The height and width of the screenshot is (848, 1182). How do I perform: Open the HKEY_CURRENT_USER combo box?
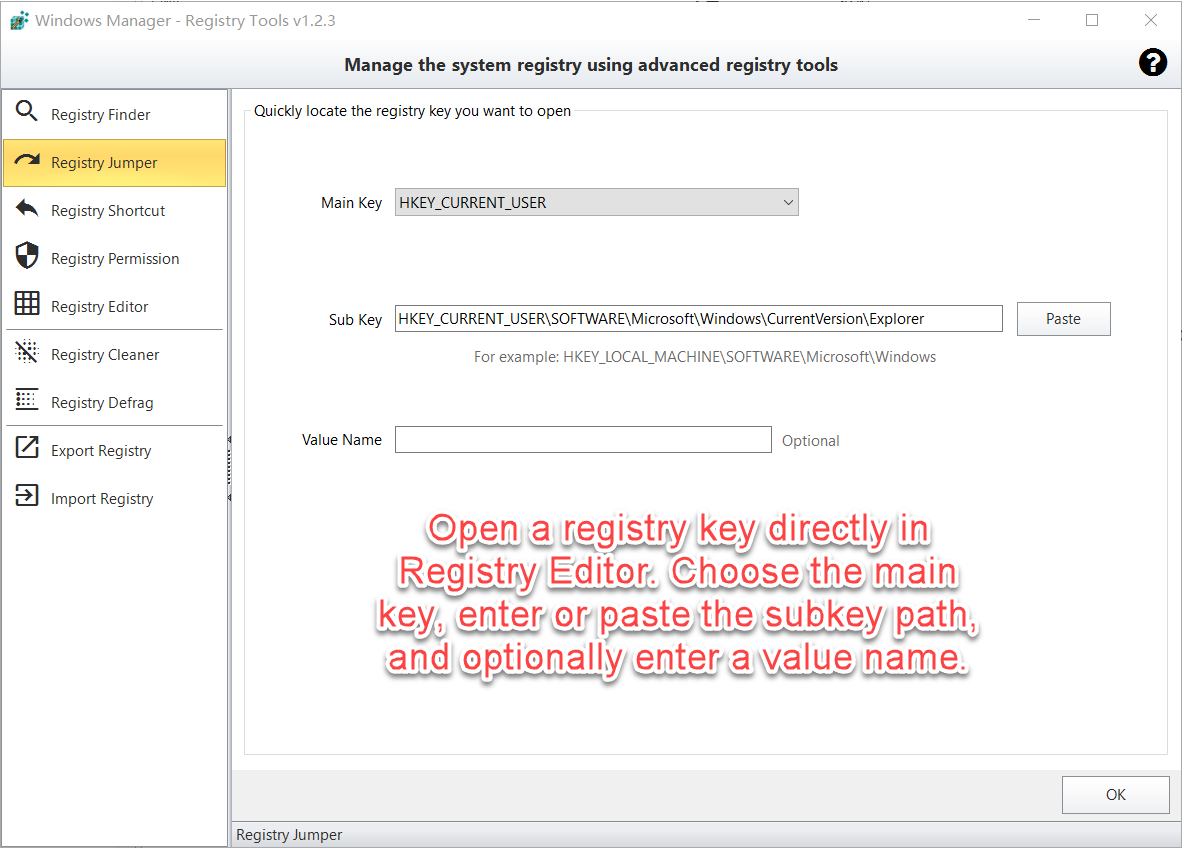[x=596, y=203]
